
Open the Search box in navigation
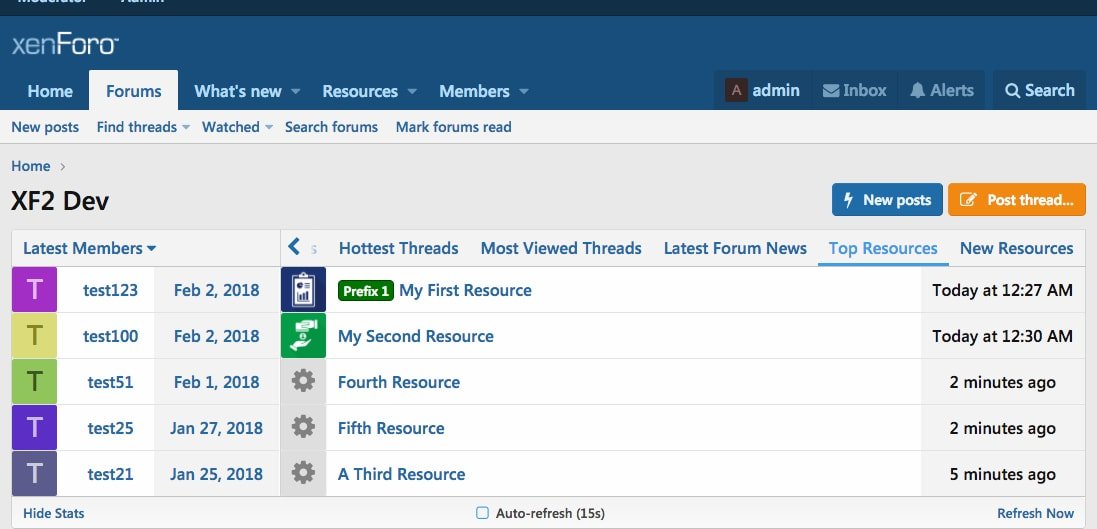click(1039, 90)
